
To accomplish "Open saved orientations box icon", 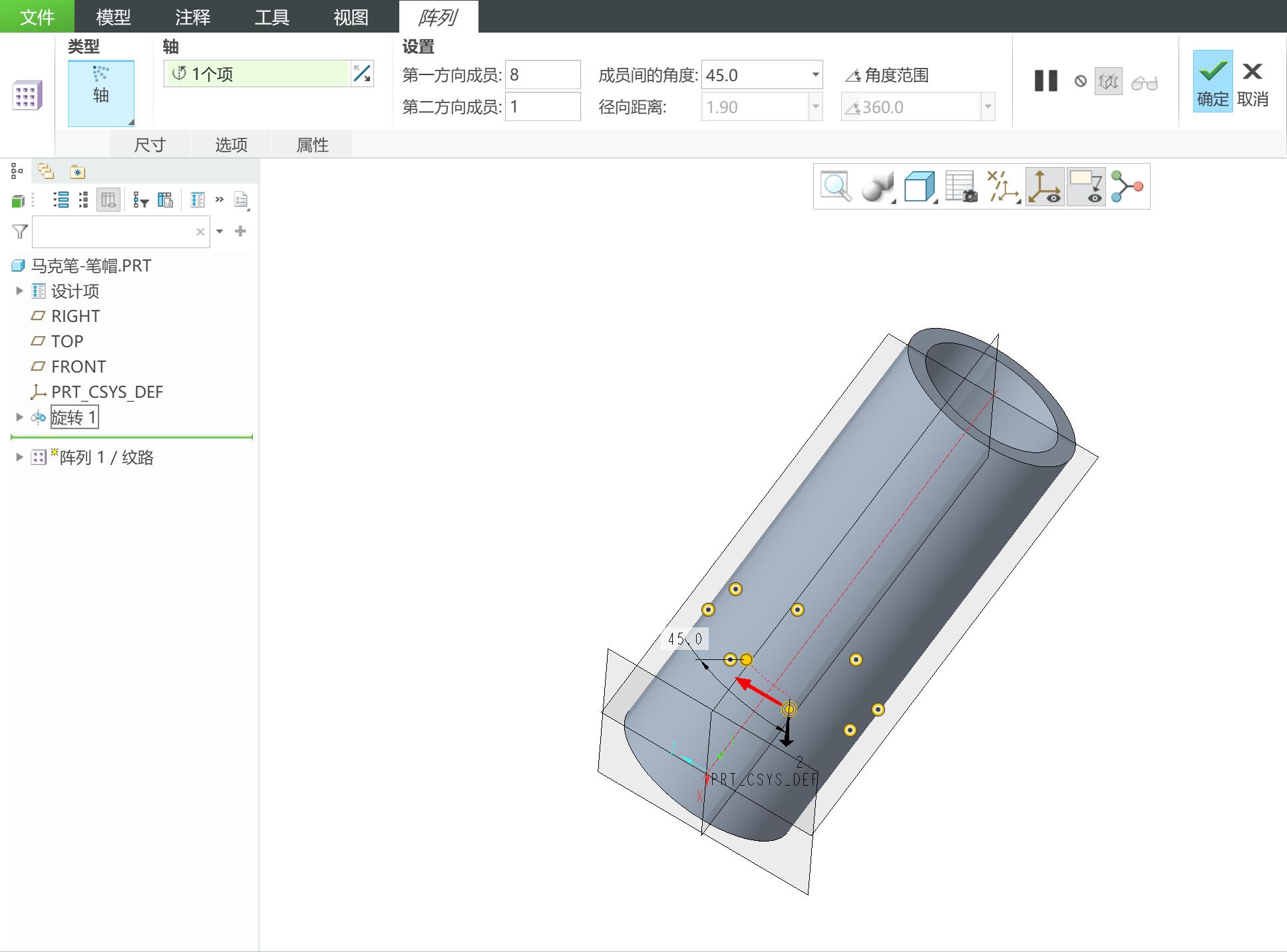I will click(920, 186).
